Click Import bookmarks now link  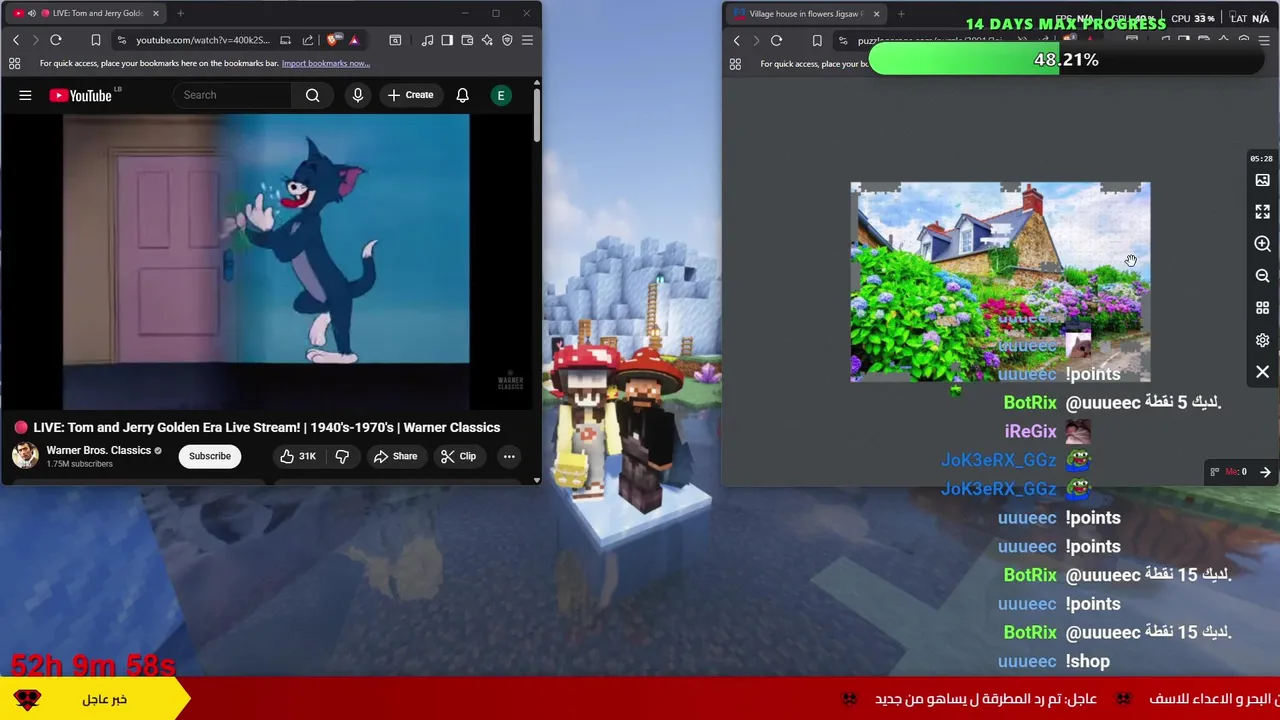point(325,63)
